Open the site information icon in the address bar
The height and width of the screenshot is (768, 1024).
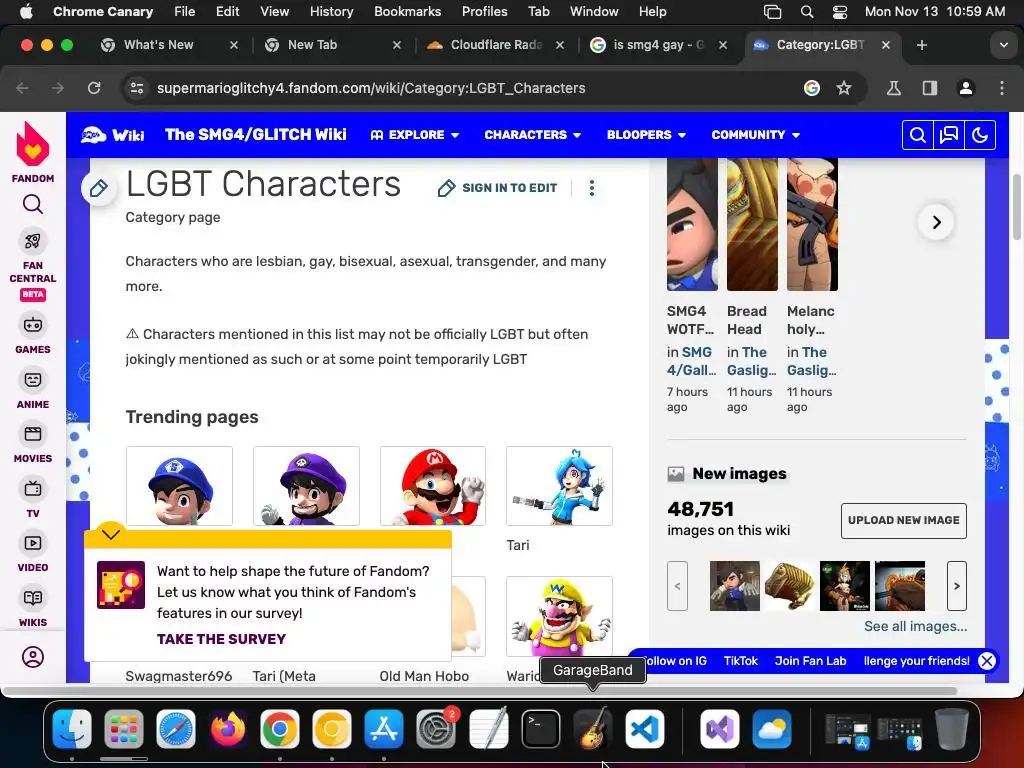click(136, 88)
